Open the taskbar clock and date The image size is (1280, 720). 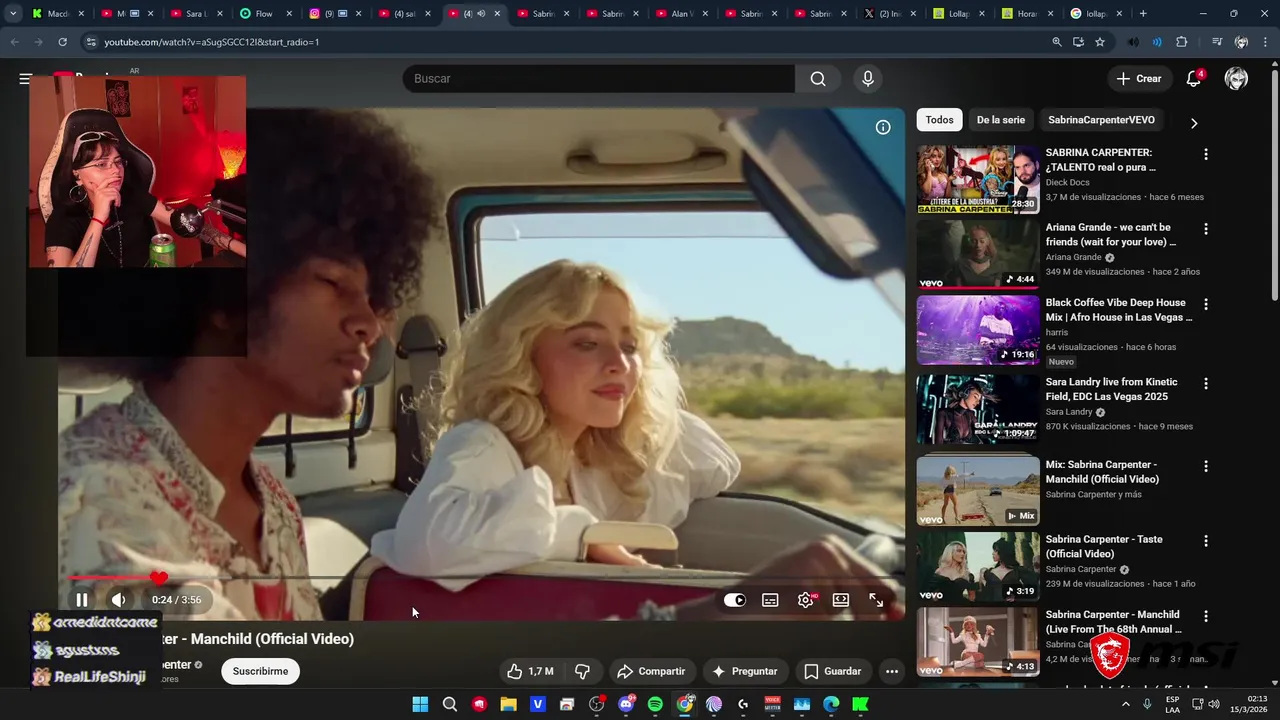pos(1248,704)
